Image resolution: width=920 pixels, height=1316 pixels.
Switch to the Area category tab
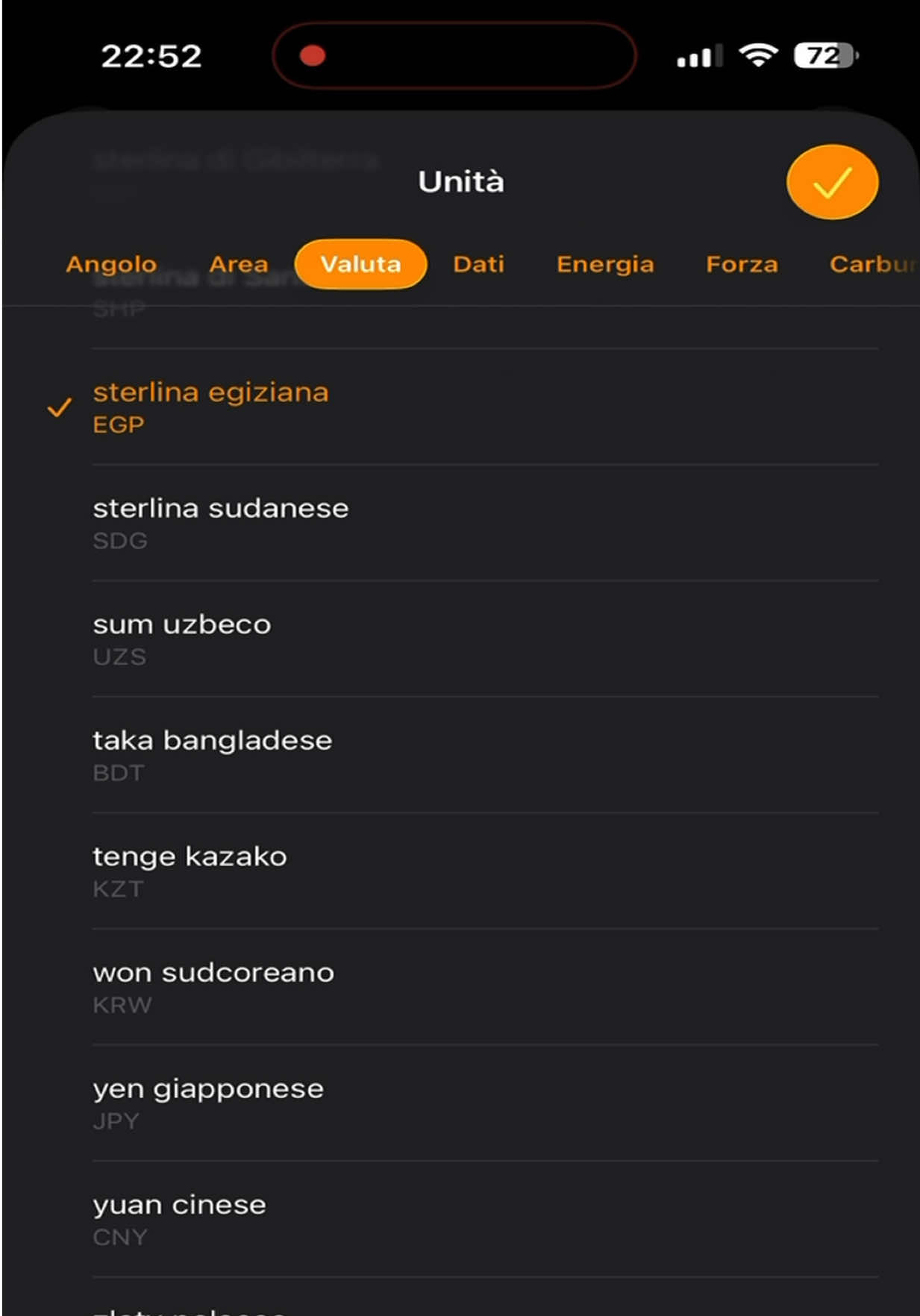point(239,264)
